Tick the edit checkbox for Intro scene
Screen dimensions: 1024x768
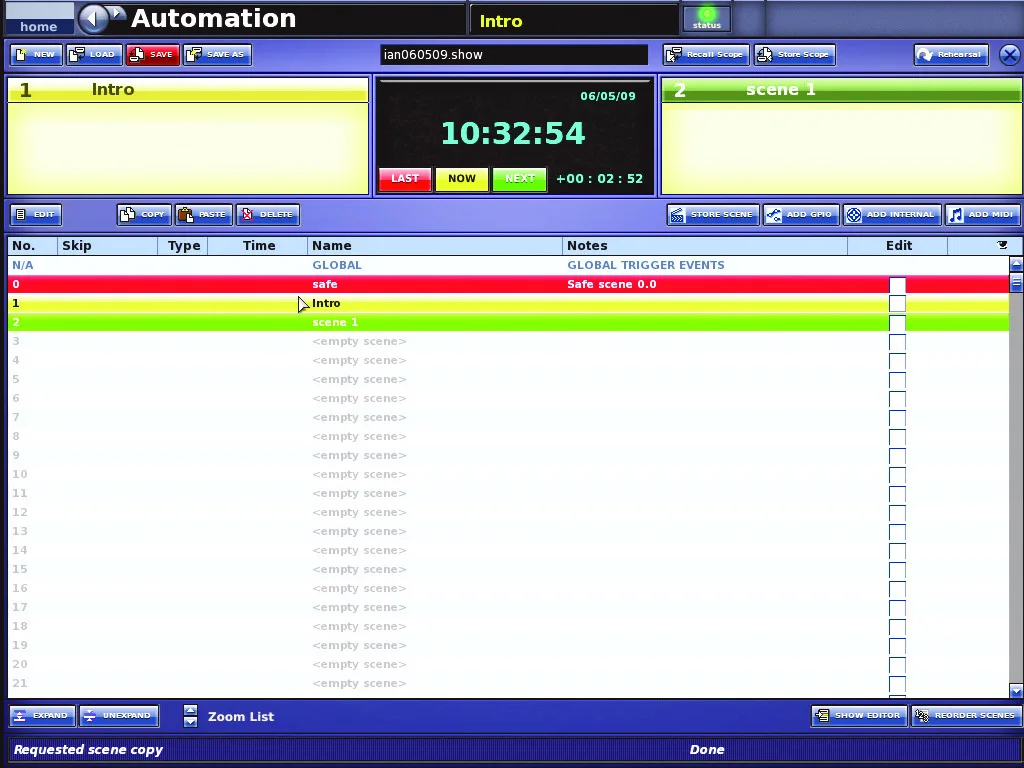(x=897, y=304)
